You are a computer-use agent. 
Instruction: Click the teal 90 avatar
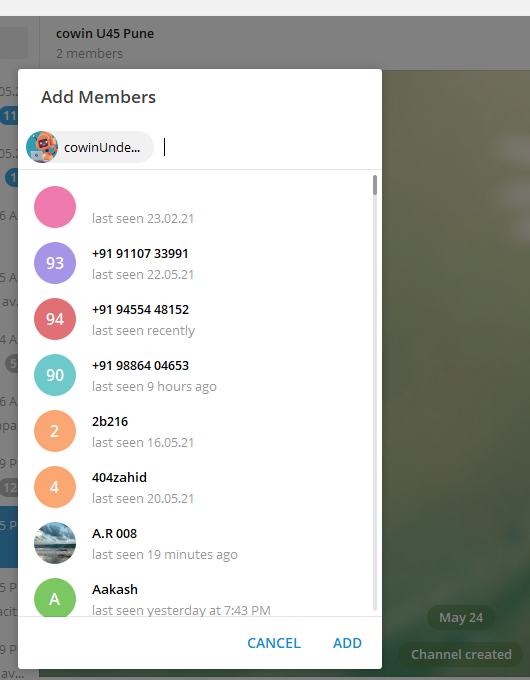click(55, 375)
